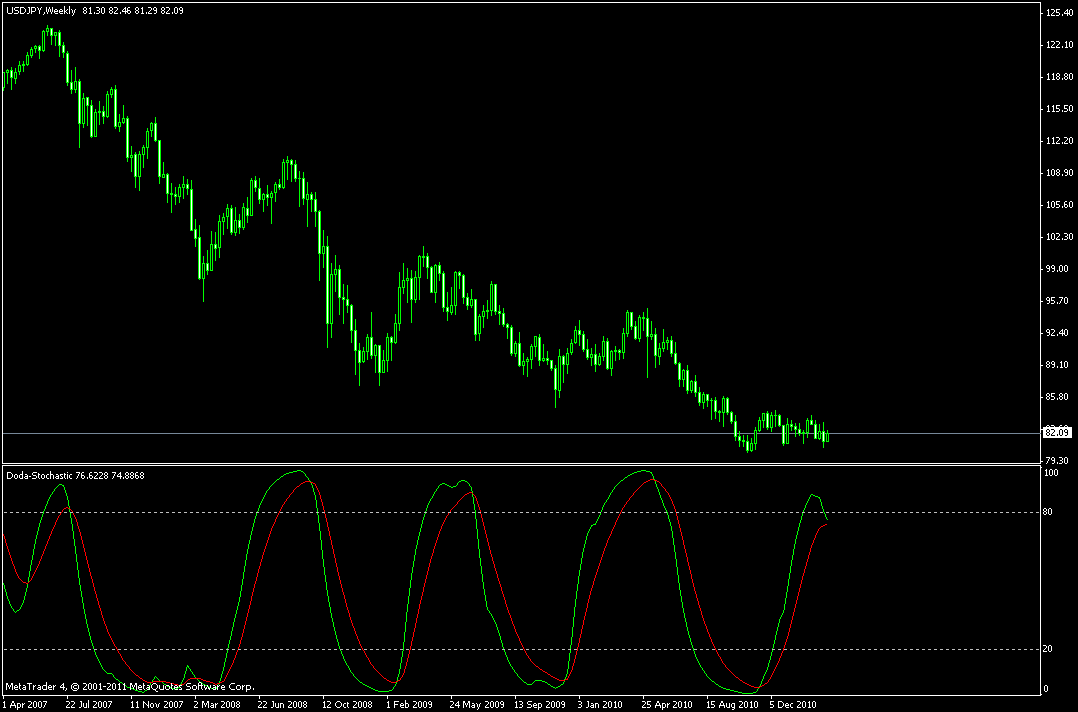Click the 0 level on stochastic scale
1078x712 pixels.
point(1047,689)
